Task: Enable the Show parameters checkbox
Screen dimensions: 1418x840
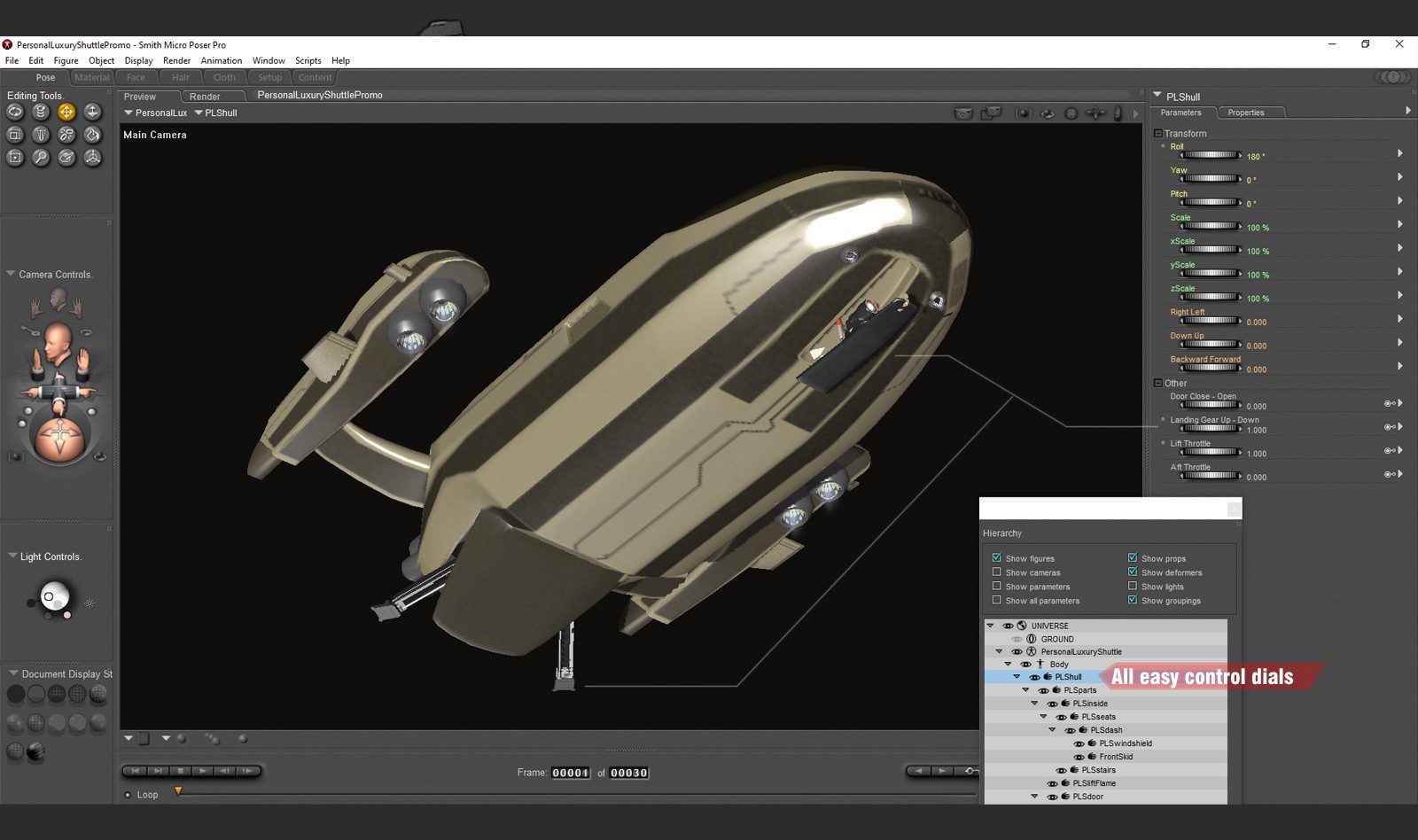Action: [997, 586]
